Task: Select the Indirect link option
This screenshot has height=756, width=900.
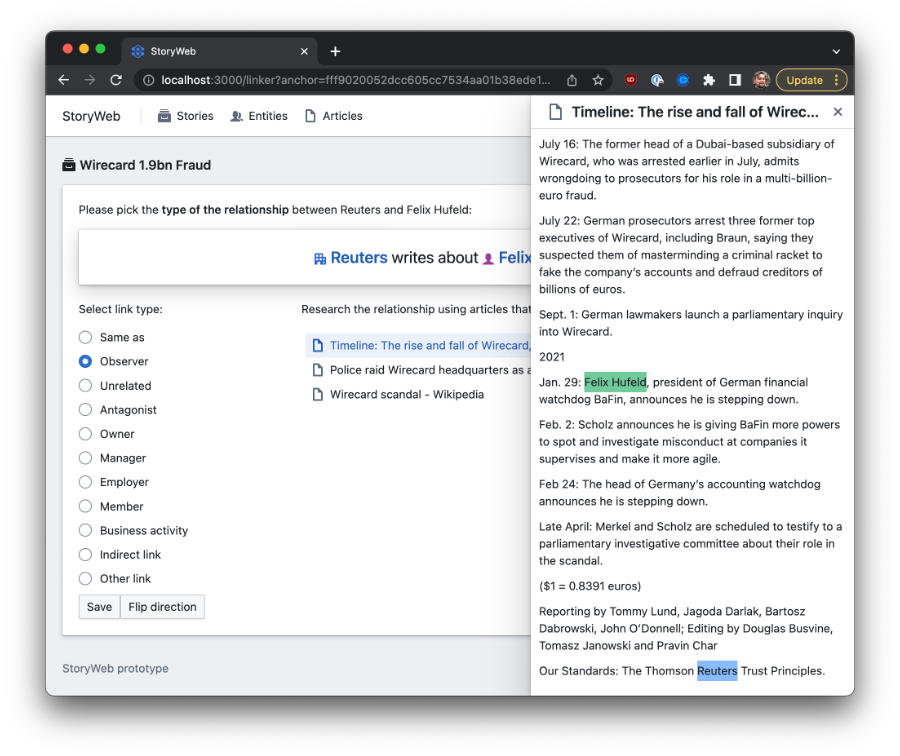Action: pyautogui.click(x=86, y=555)
